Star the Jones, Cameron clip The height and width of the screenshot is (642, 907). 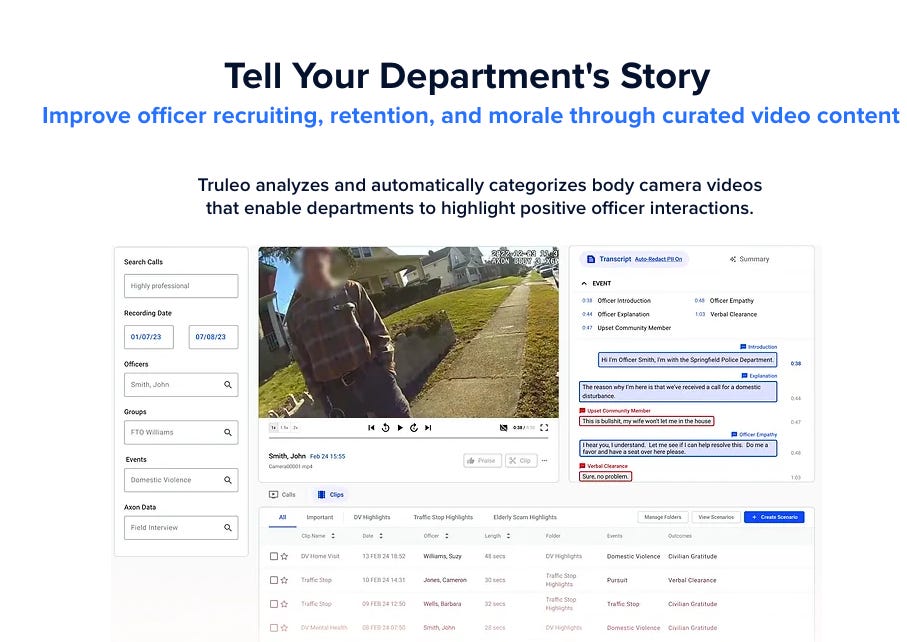click(x=284, y=580)
